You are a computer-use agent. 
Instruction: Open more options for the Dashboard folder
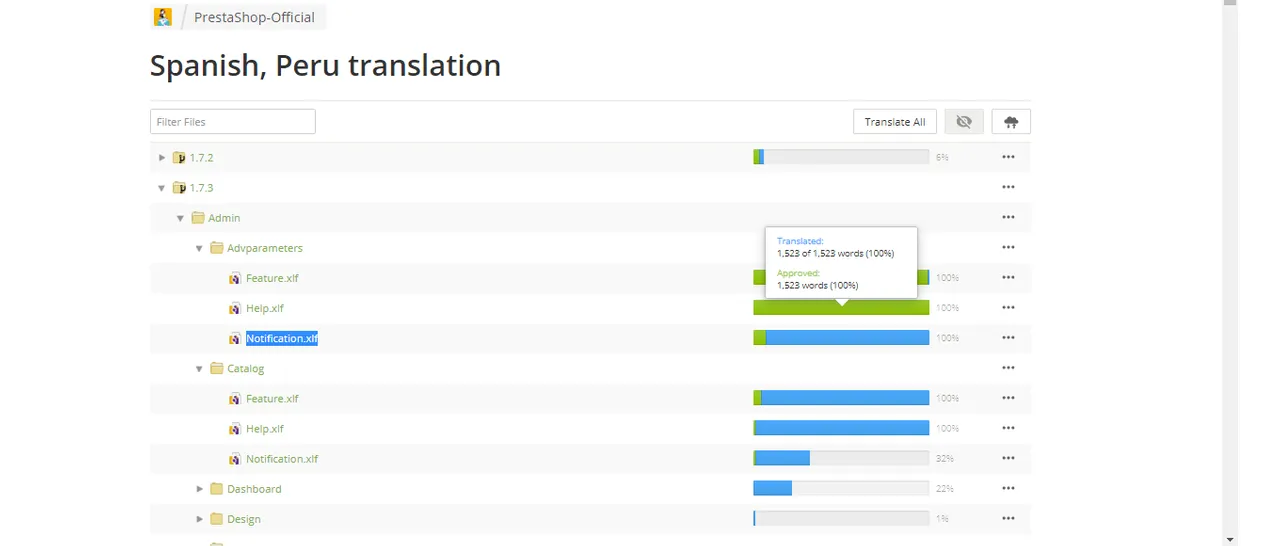[1008, 489]
